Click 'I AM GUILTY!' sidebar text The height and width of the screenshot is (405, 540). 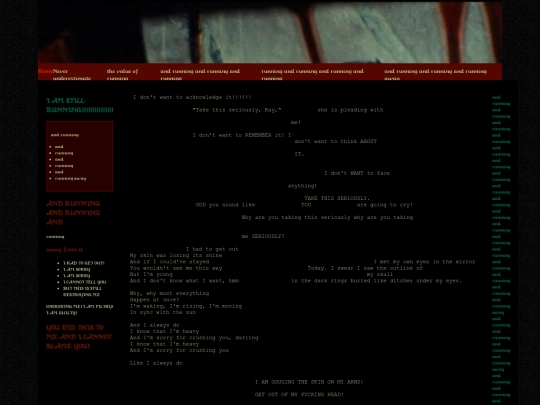pos(62,313)
